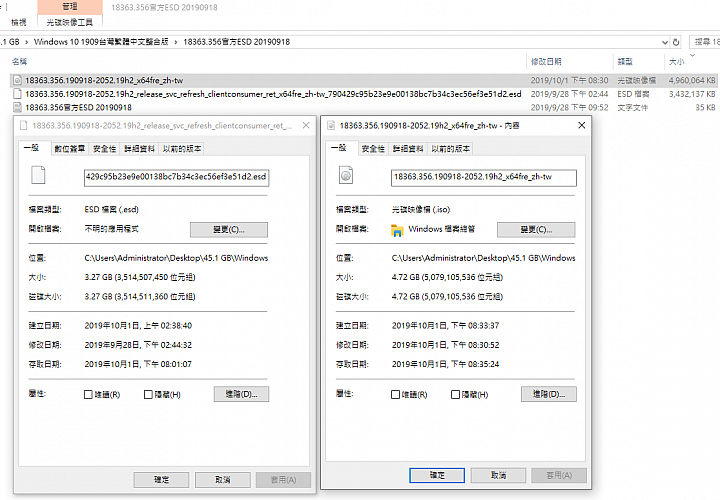The width and height of the screenshot is (720, 500).
Task: Sort by the 類型 column header
Action: pos(625,62)
